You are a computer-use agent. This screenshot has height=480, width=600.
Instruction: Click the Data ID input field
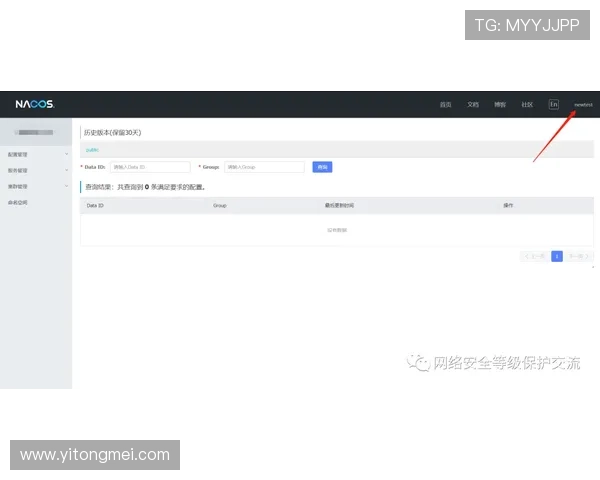149,167
